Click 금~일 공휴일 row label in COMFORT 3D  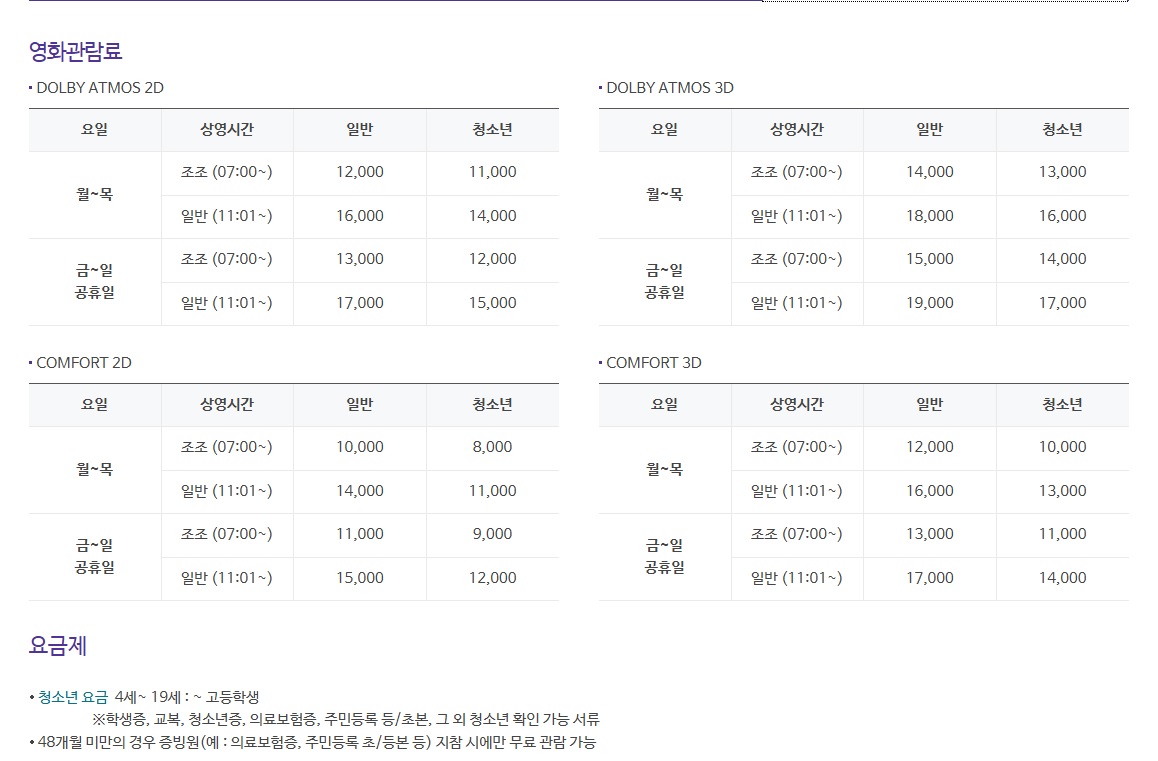[665, 556]
